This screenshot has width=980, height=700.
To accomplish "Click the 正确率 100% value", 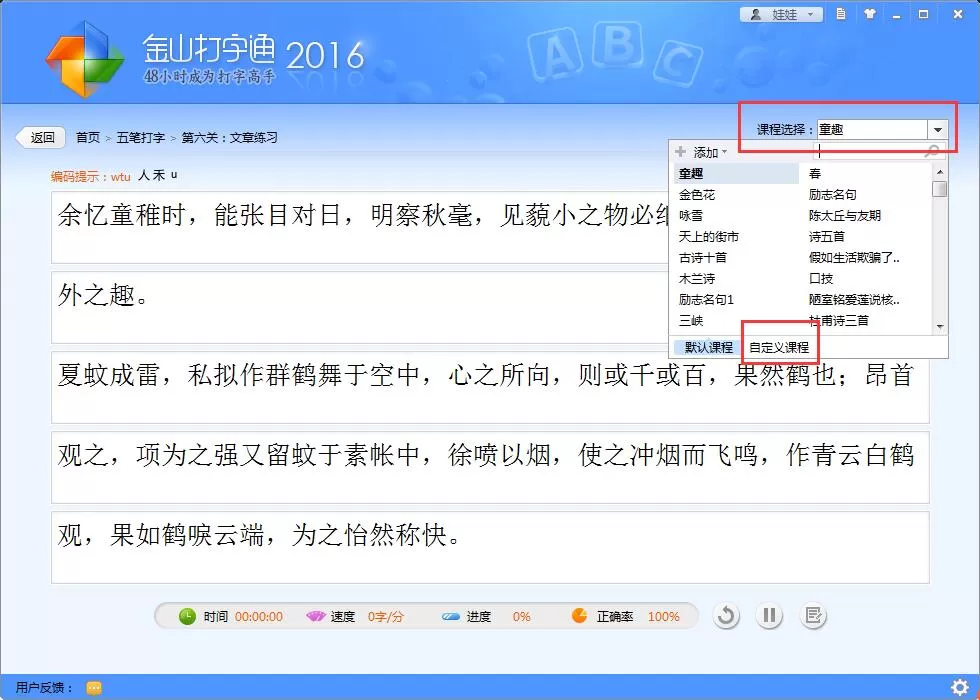I will click(663, 617).
